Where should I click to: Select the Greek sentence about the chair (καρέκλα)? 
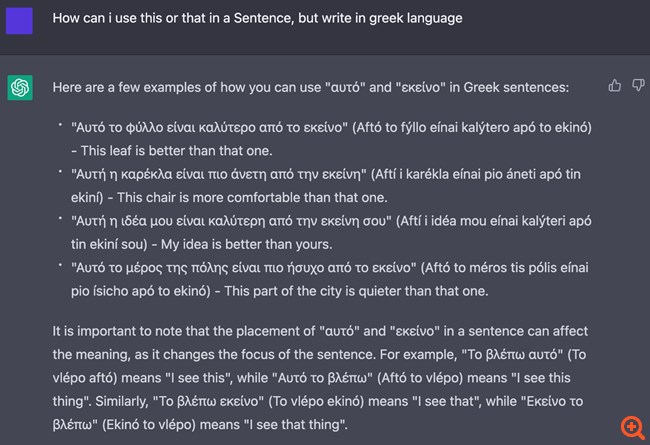click(218, 174)
